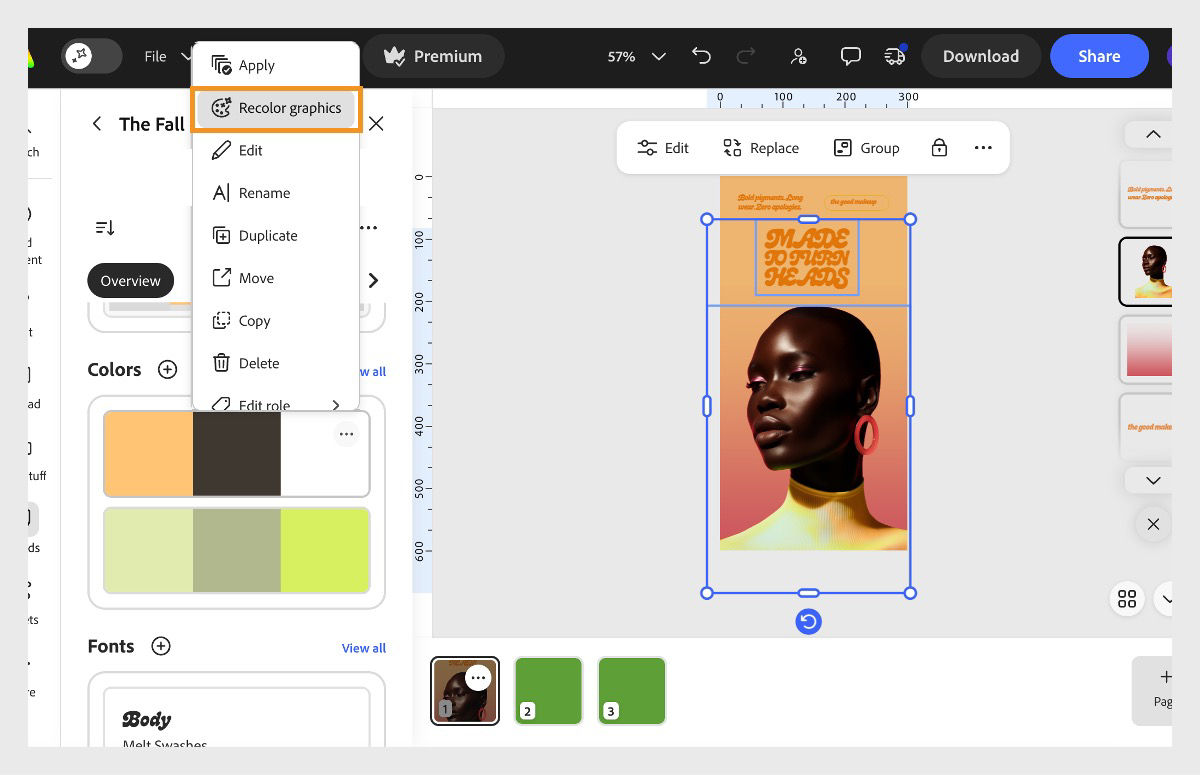Select the top text layer thumbnail
Image resolution: width=1200 pixels, height=775 pixels.
(x=1146, y=193)
